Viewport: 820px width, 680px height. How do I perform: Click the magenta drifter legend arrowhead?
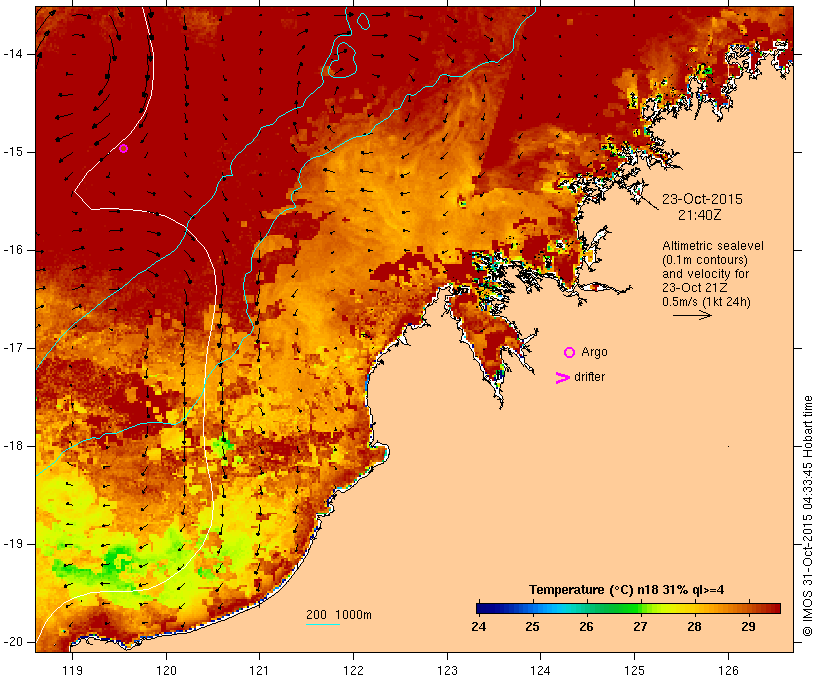[x=563, y=378]
